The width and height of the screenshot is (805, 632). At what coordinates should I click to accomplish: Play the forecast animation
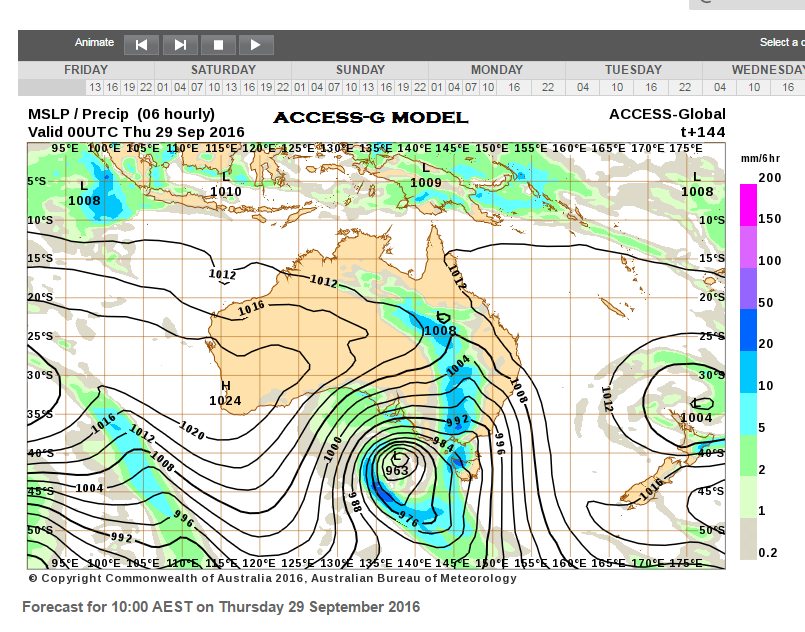coord(256,45)
